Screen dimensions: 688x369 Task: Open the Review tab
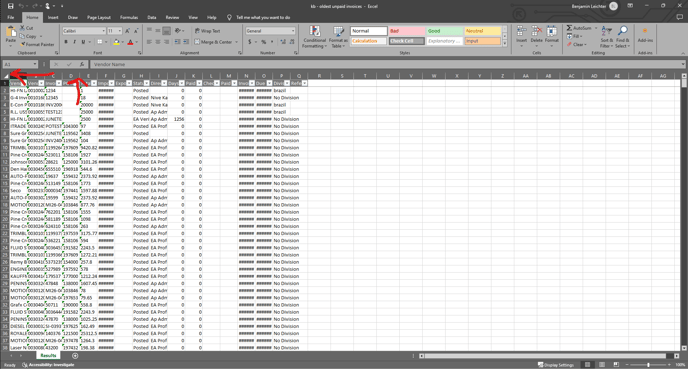point(172,18)
